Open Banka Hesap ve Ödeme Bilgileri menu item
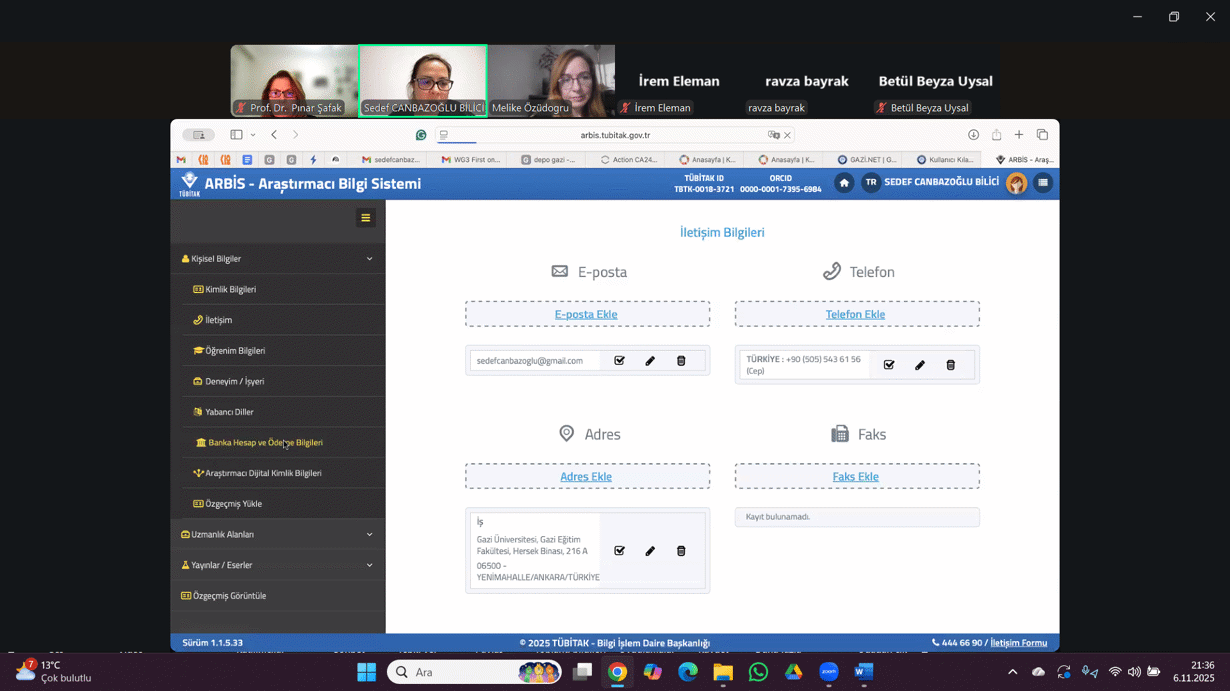The width and height of the screenshot is (1230, 691). click(x=265, y=443)
